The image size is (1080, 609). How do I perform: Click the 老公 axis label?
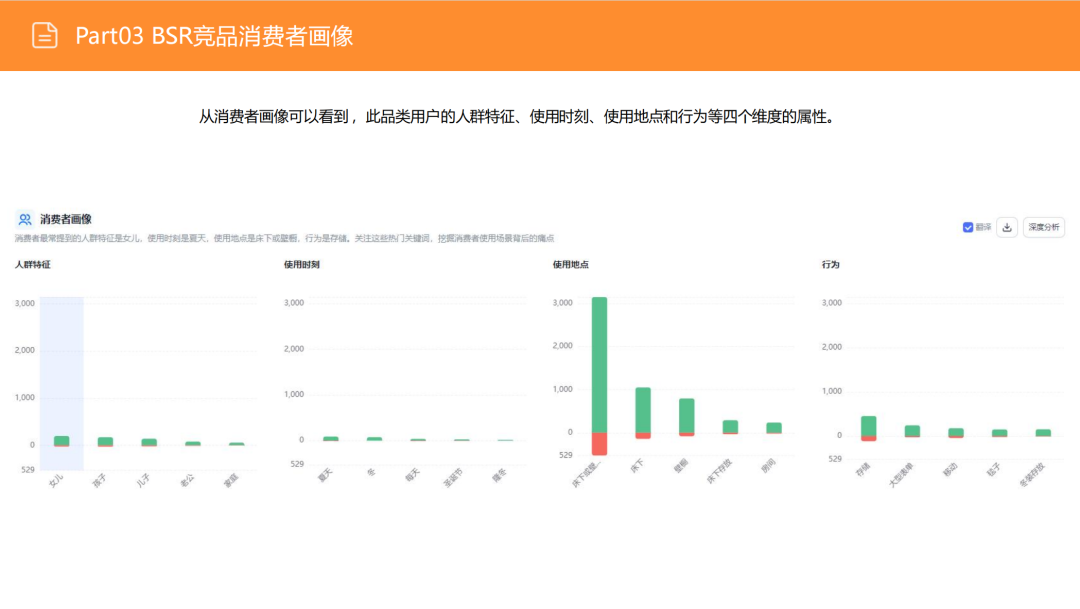[187, 480]
